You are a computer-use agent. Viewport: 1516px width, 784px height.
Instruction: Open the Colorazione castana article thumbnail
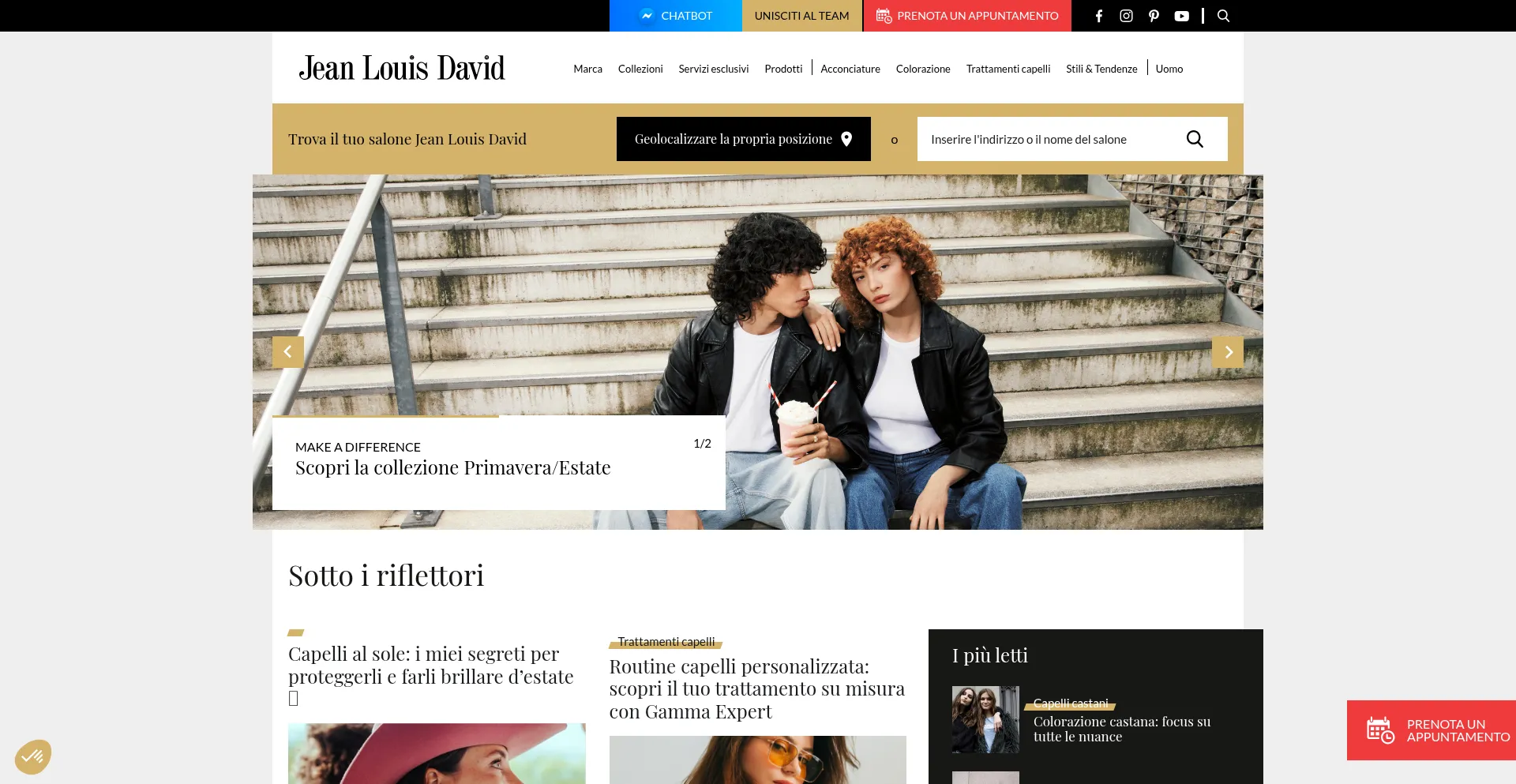985,719
